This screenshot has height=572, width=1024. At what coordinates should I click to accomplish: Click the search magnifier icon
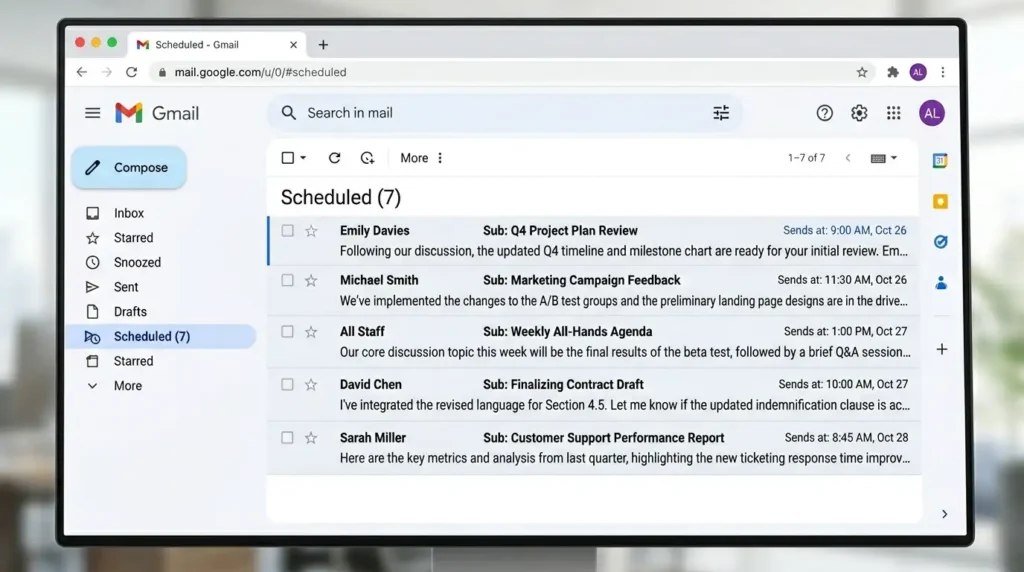pyautogui.click(x=289, y=113)
